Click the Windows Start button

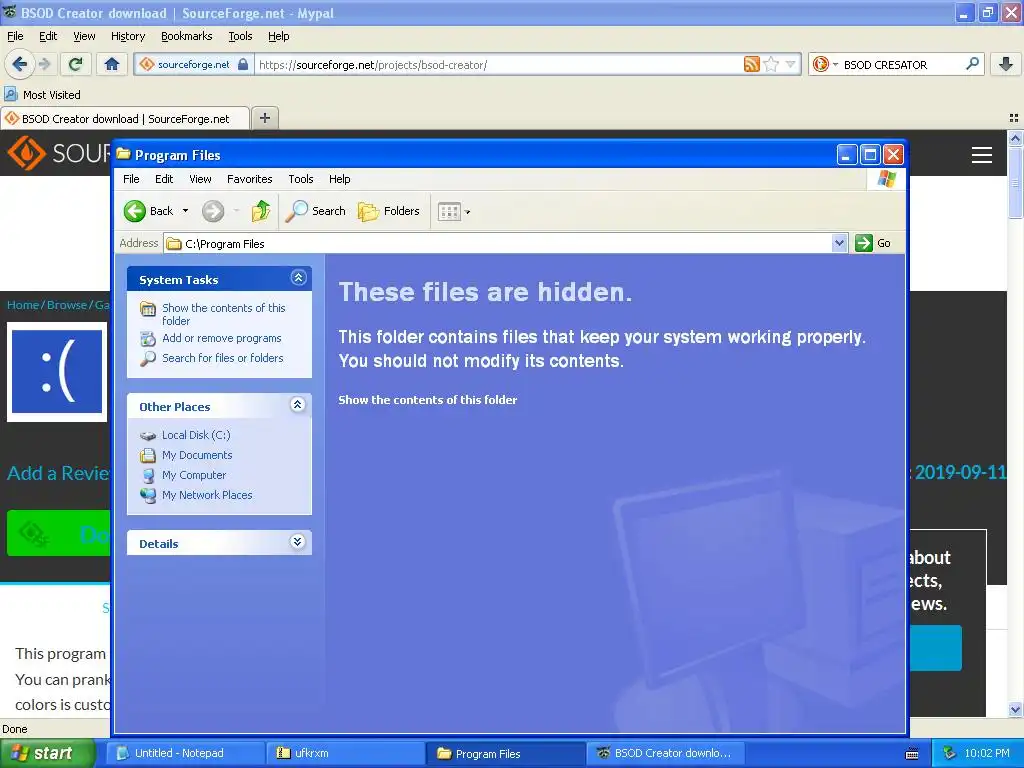tap(47, 753)
